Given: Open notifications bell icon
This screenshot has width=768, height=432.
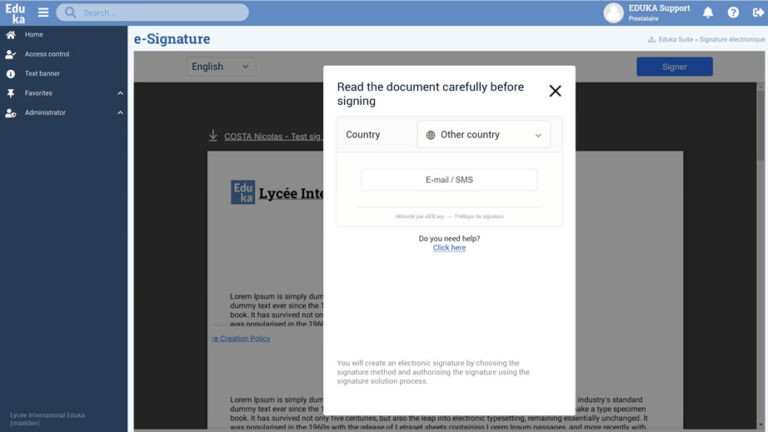Looking at the screenshot, I should click(708, 13).
